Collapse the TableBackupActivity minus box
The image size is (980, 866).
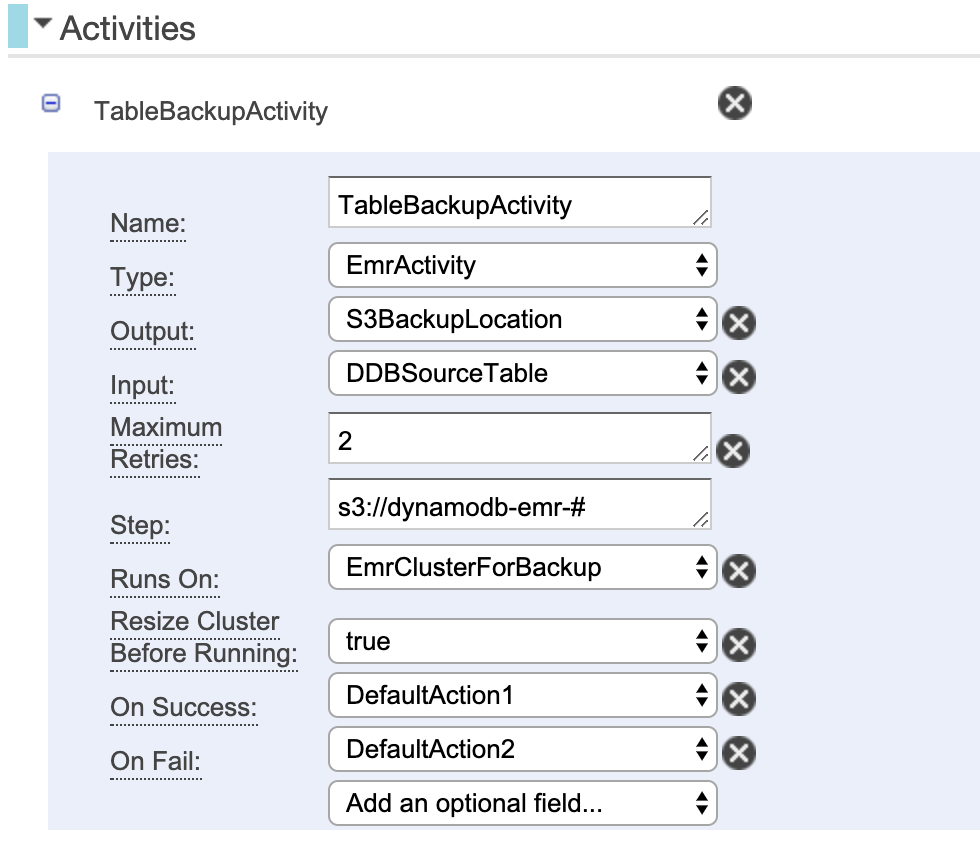pyautogui.click(x=51, y=103)
